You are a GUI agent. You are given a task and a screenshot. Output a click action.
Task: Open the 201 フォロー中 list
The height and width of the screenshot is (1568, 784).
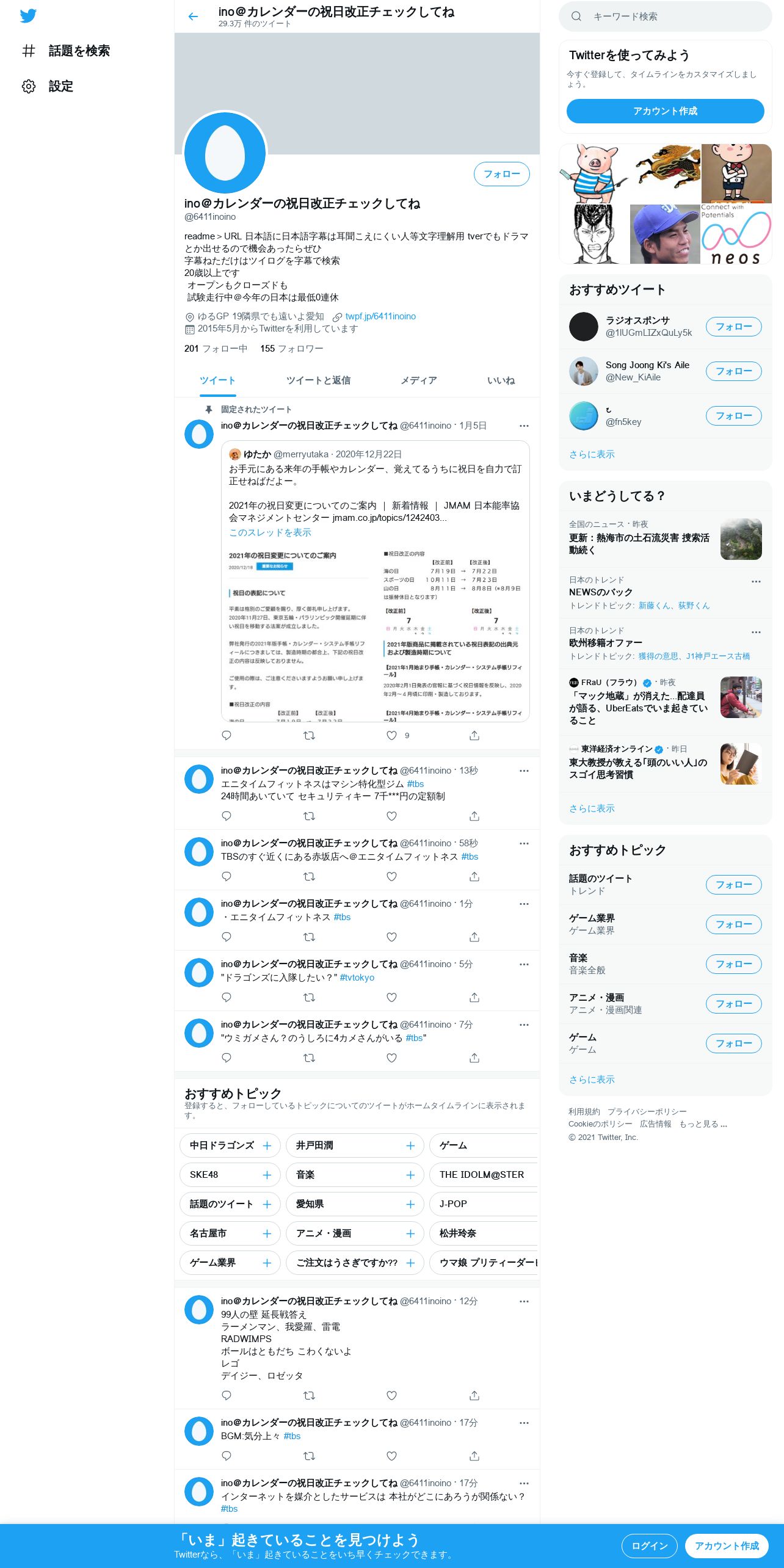(216, 349)
